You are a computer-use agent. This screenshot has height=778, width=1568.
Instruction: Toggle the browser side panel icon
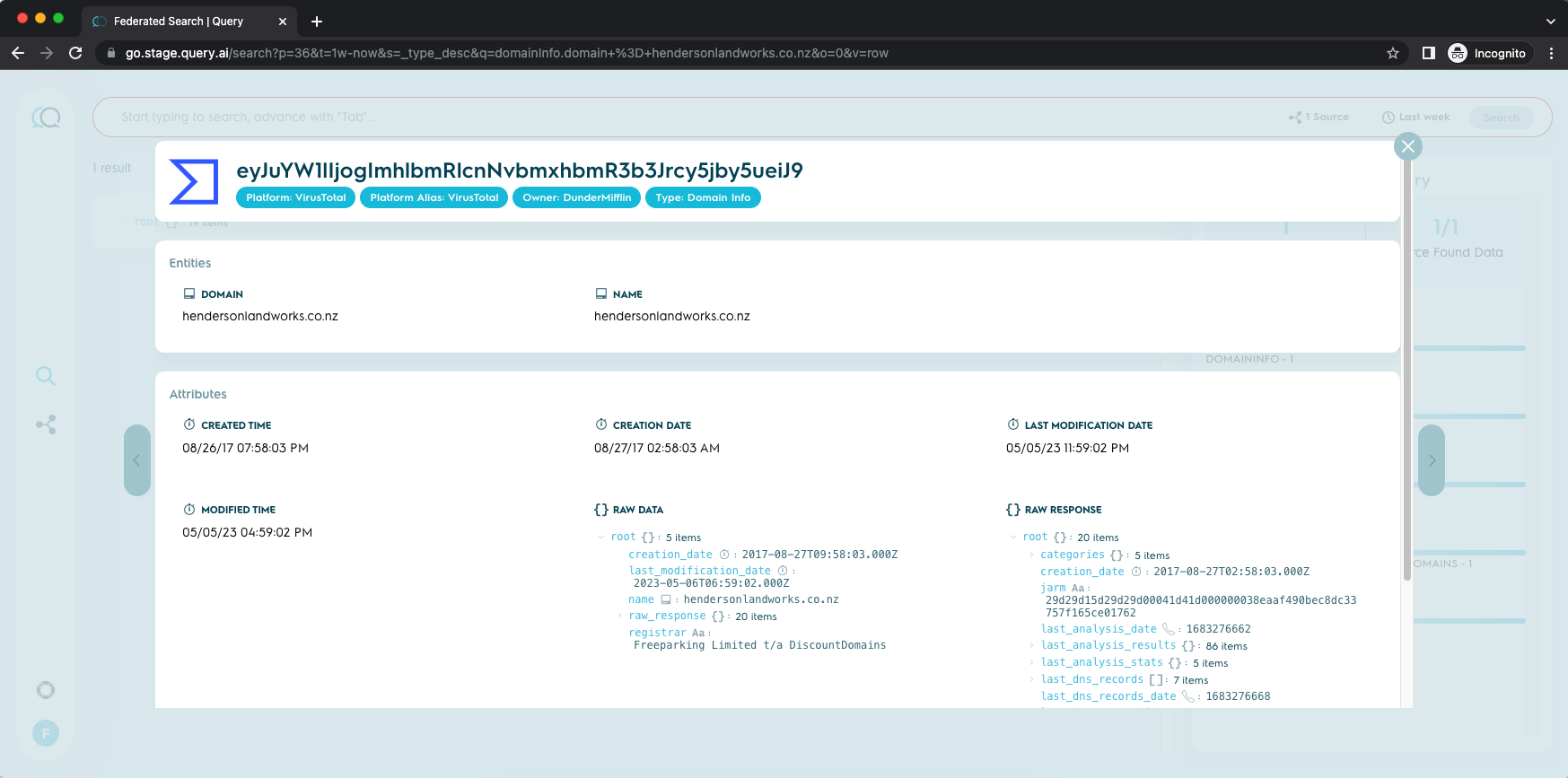click(1429, 53)
